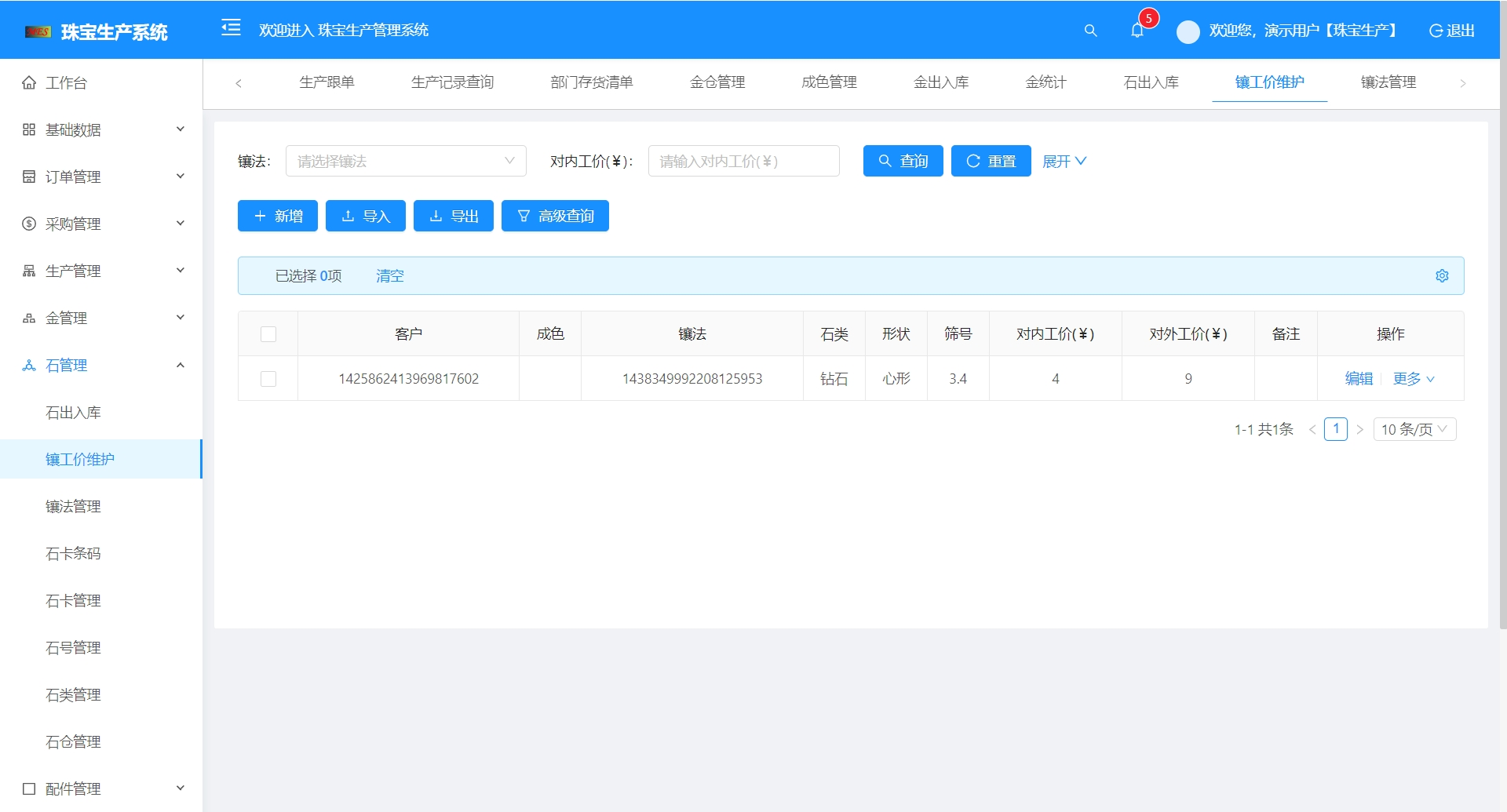
Task: Open the 10 条/页 page size dropdown
Action: click(1414, 429)
